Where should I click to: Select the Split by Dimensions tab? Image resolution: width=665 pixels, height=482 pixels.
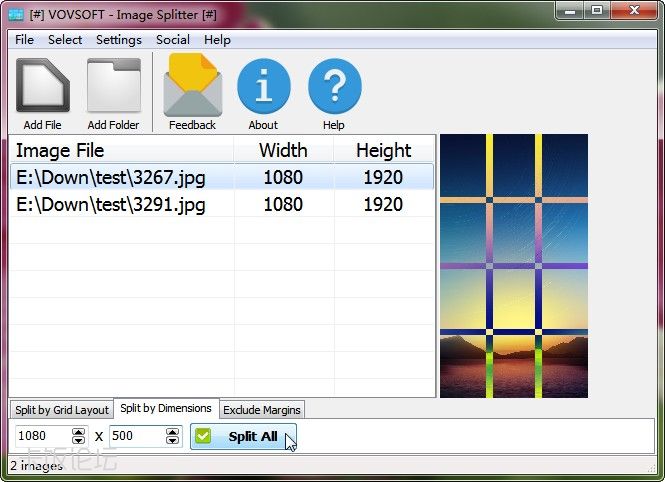[x=165, y=409]
